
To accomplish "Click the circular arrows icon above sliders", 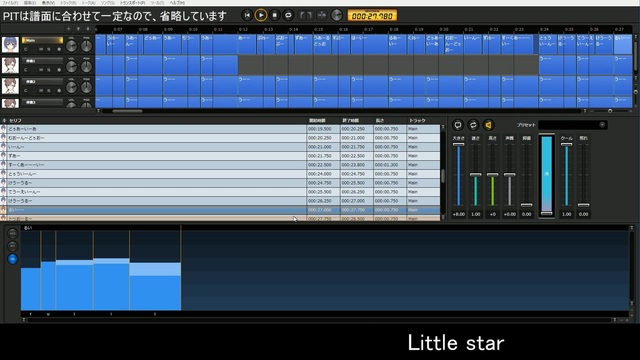I will 473,125.
